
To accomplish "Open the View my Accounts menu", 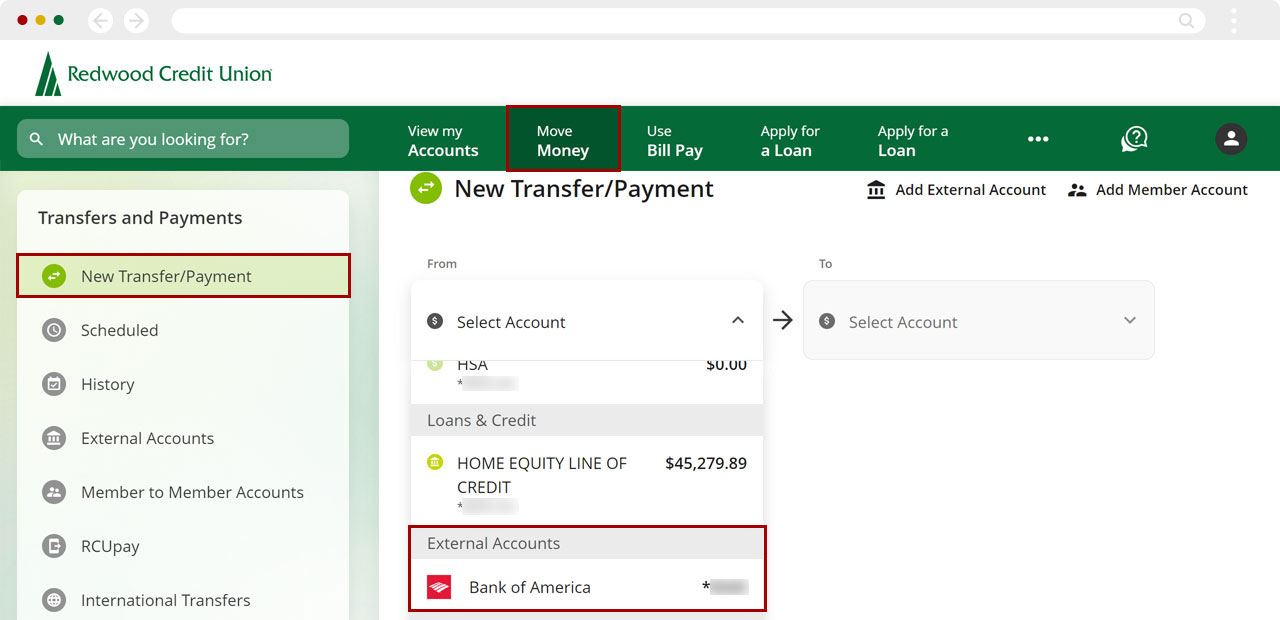I will coord(443,141).
